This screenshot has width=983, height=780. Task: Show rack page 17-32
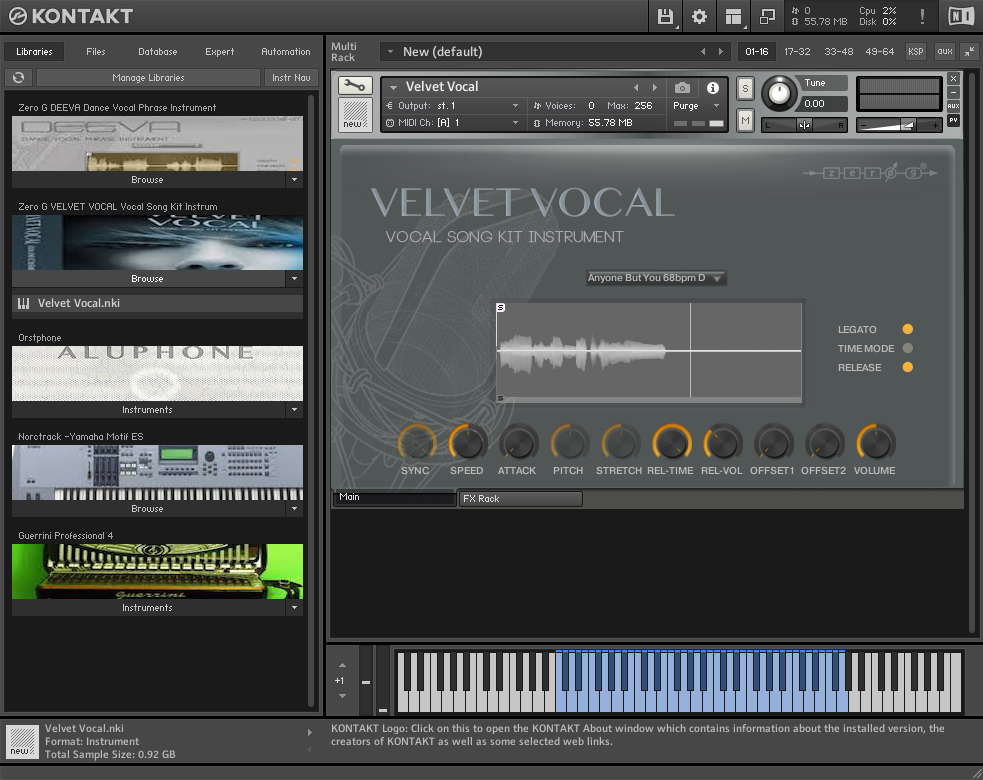point(797,51)
